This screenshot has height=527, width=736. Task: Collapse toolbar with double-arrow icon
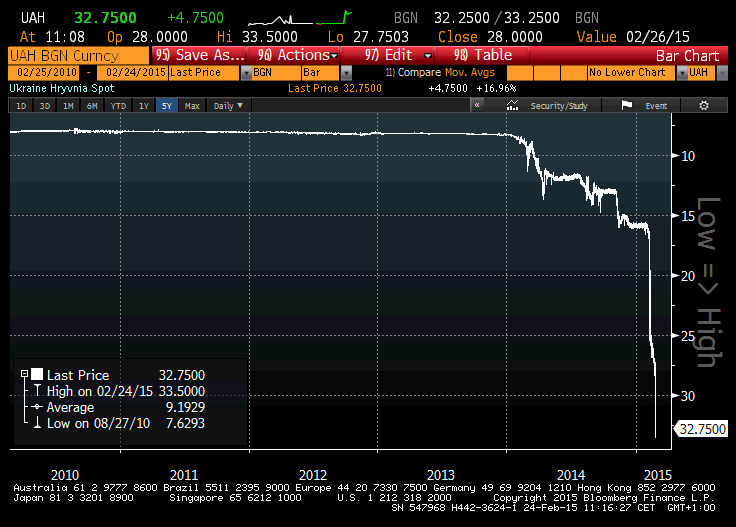[x=477, y=105]
